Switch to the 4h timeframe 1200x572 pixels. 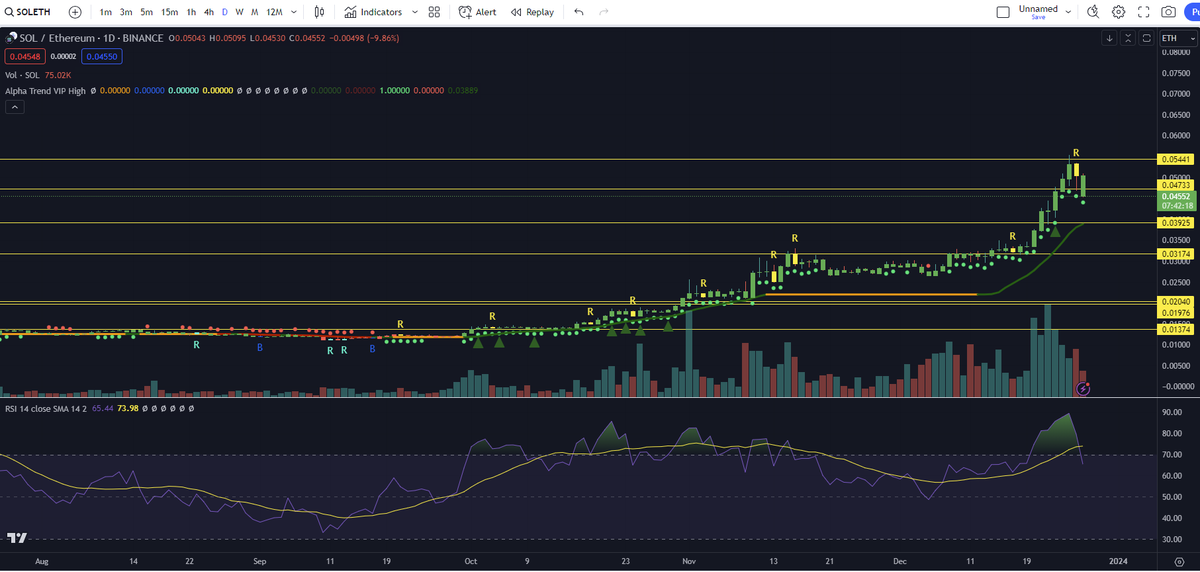(x=208, y=12)
